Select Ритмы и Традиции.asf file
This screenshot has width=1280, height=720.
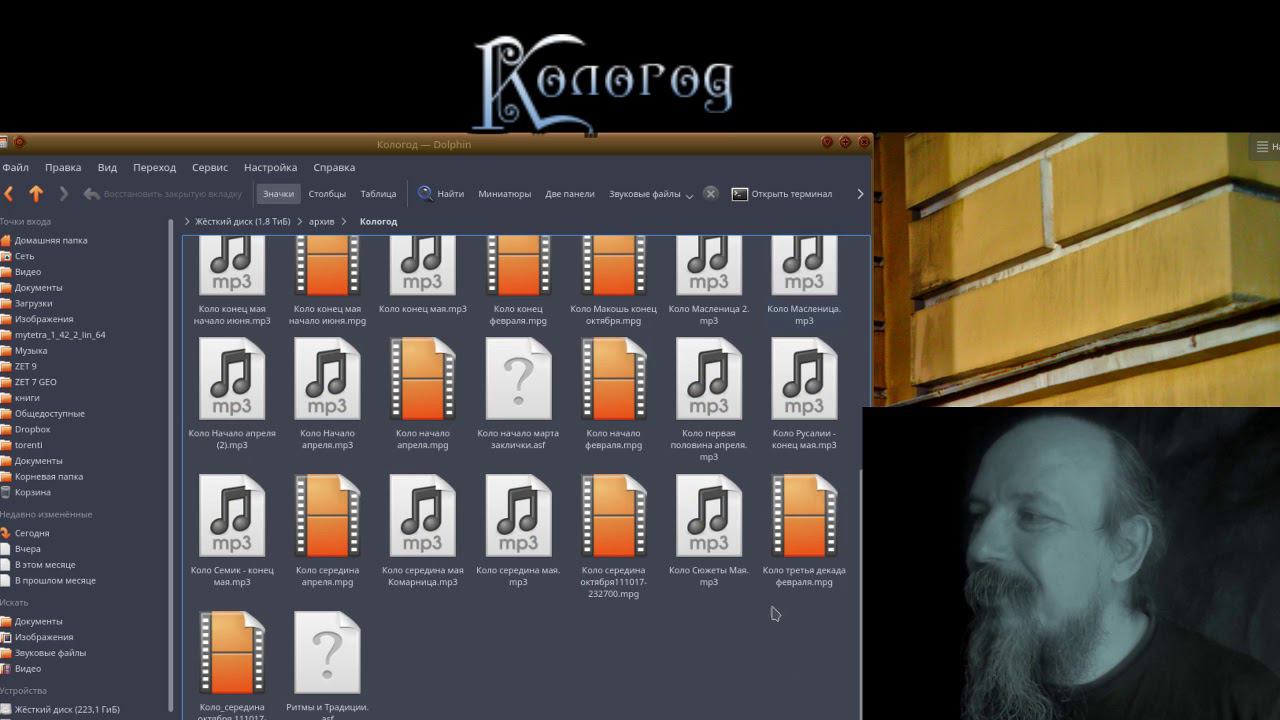[x=327, y=665]
